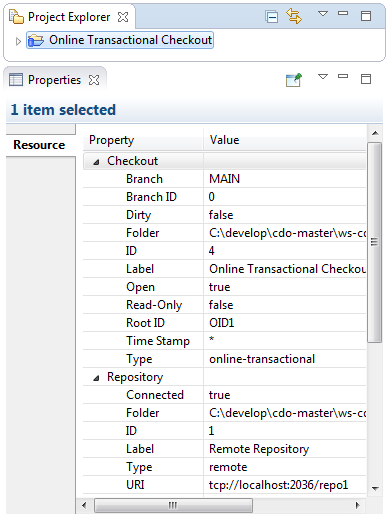This screenshot has width=388, height=520.
Task: Open Properties view menu triangle
Action: point(323,77)
